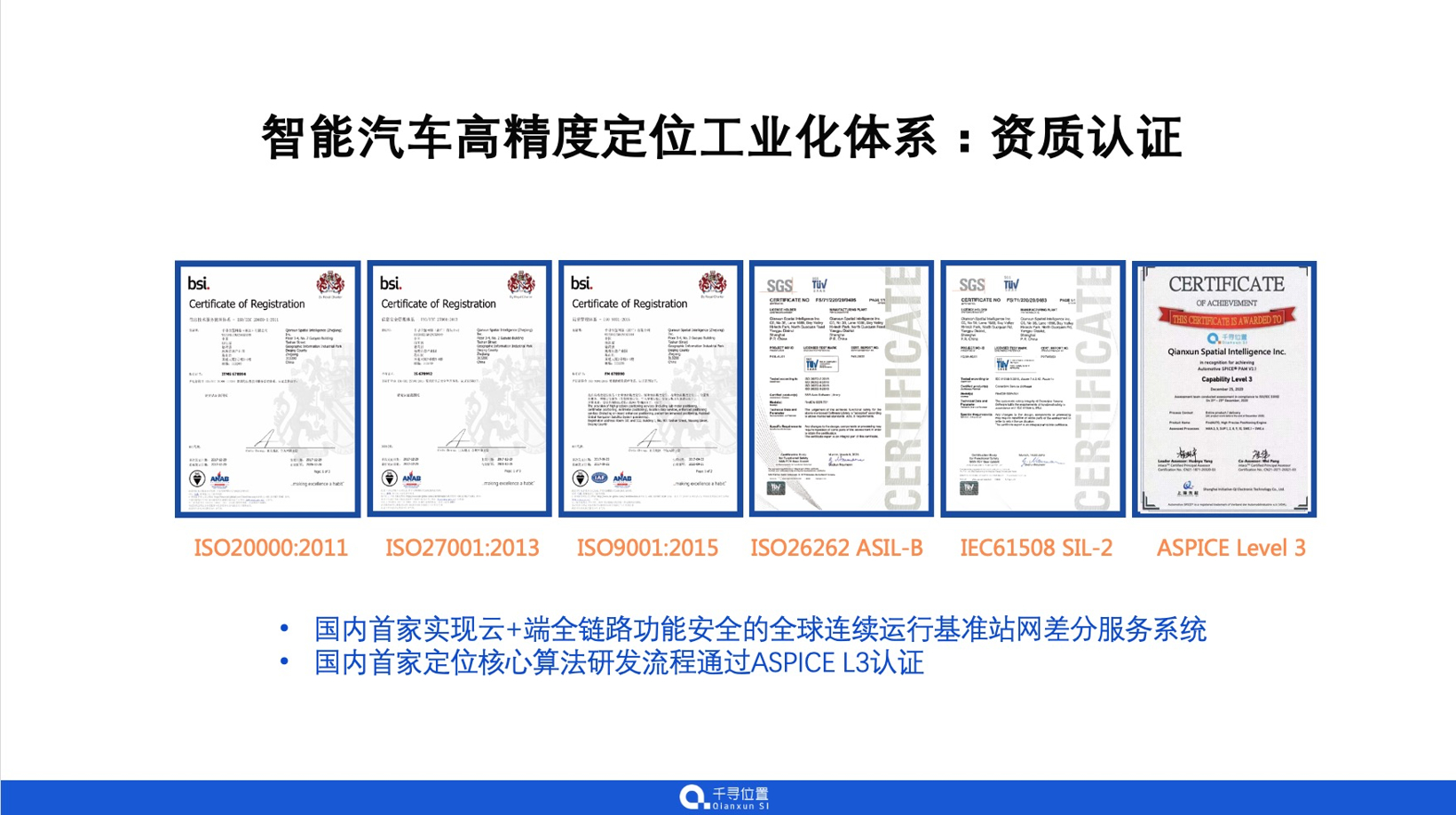Image resolution: width=1456 pixels, height=815 pixels.
Task: Open the IEC61508 SIL-2 SGS certificate image
Action: pyautogui.click(x=1033, y=389)
